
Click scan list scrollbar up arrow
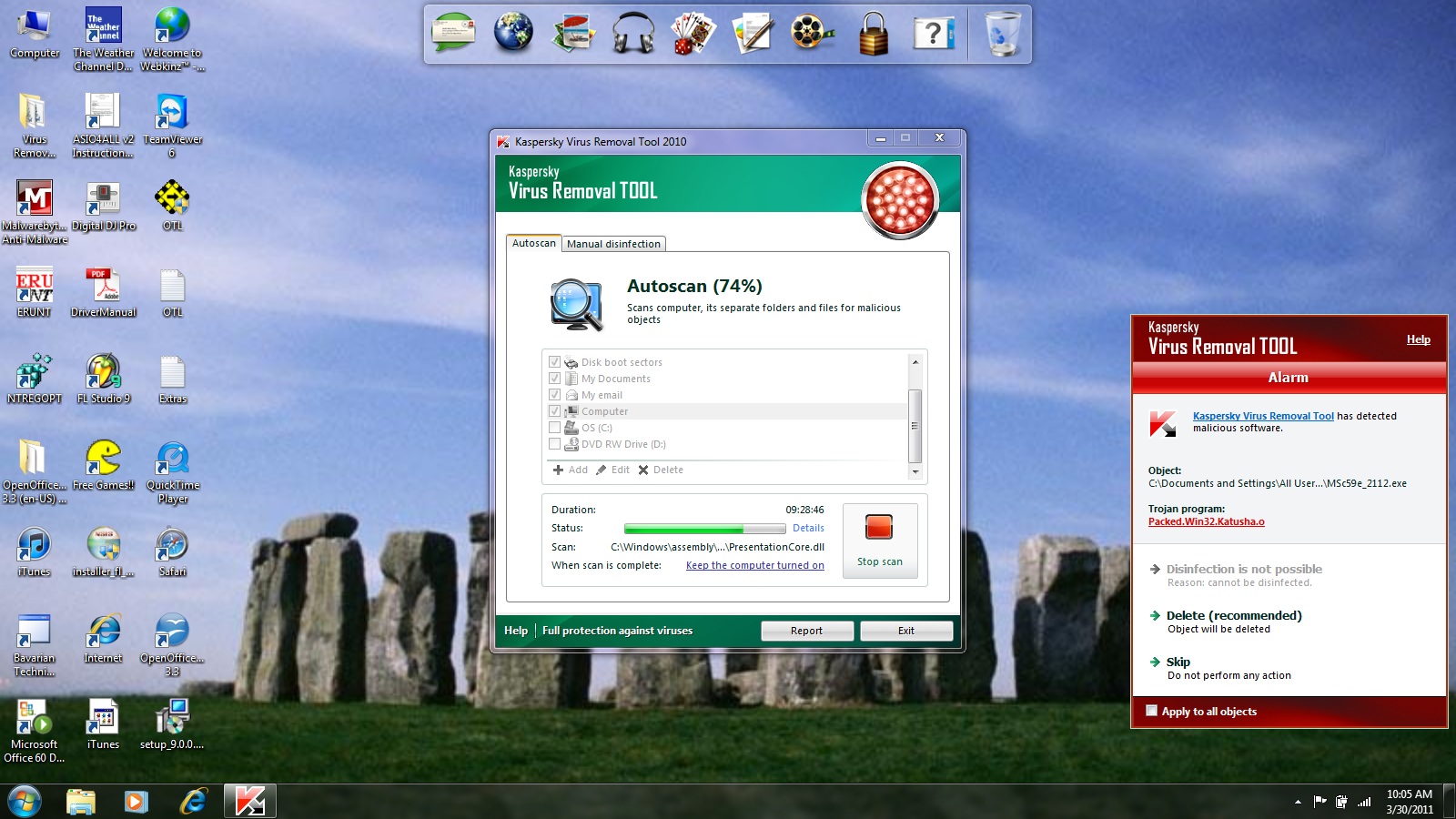pos(915,362)
